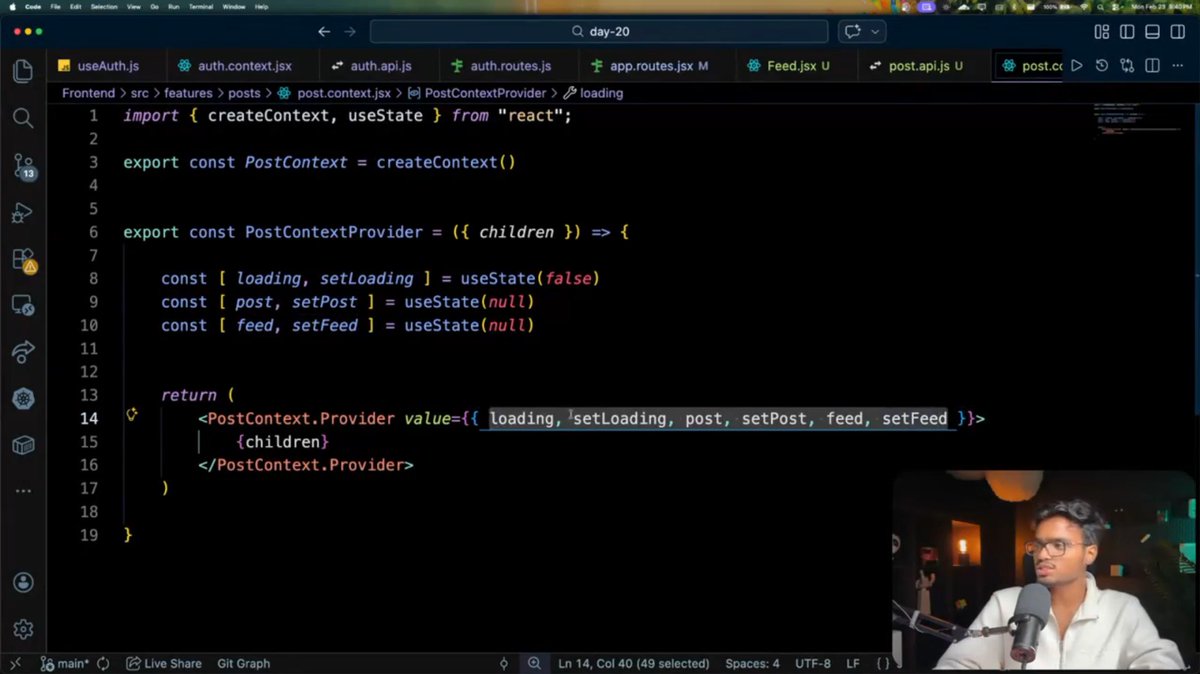Open the cube-shaped icon view in activity bar
The height and width of the screenshot is (674, 1200).
[23, 445]
